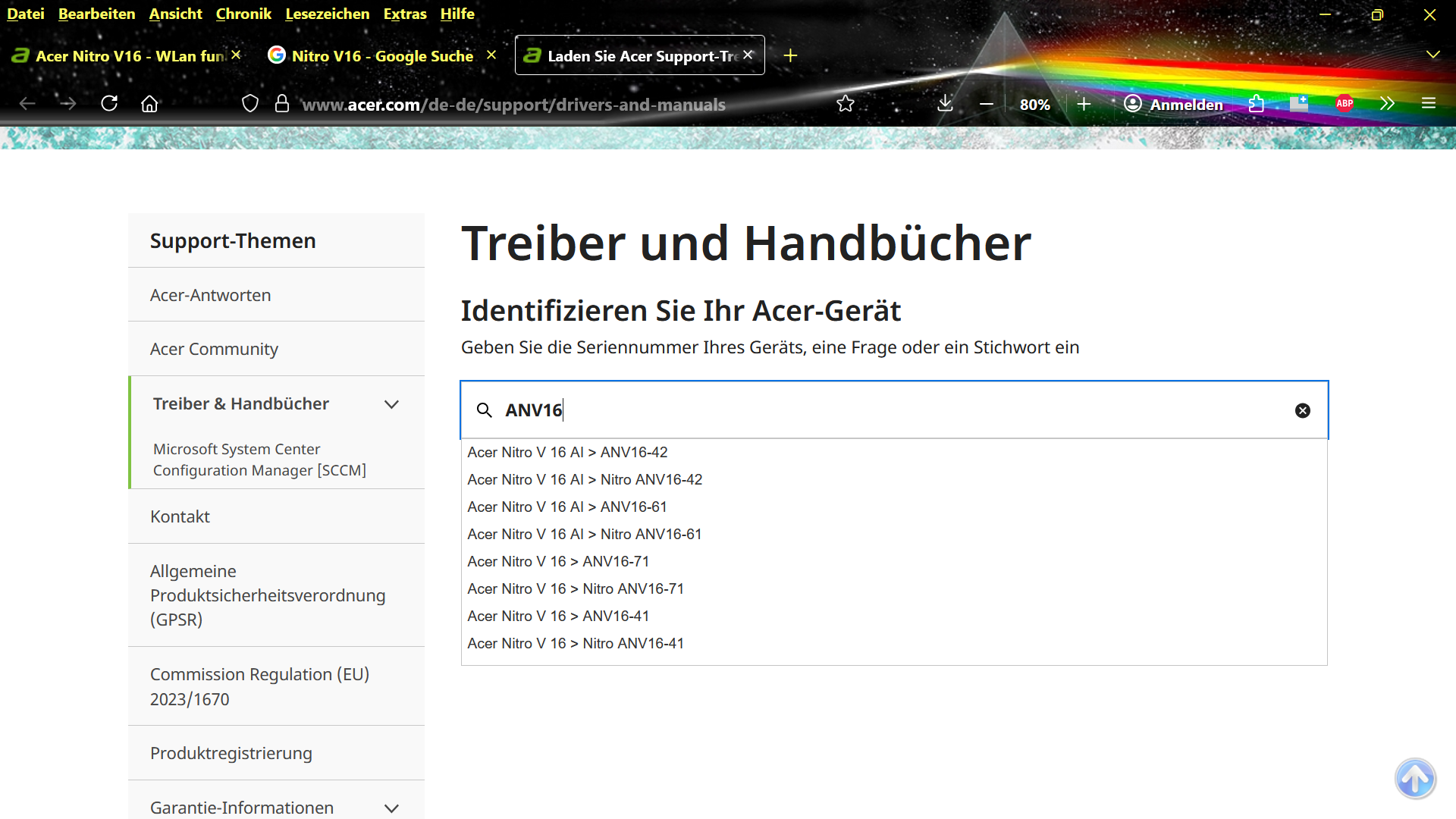The width and height of the screenshot is (1456, 819).
Task: Open Microsoft System Center Configuration Manager link
Action: 259,460
